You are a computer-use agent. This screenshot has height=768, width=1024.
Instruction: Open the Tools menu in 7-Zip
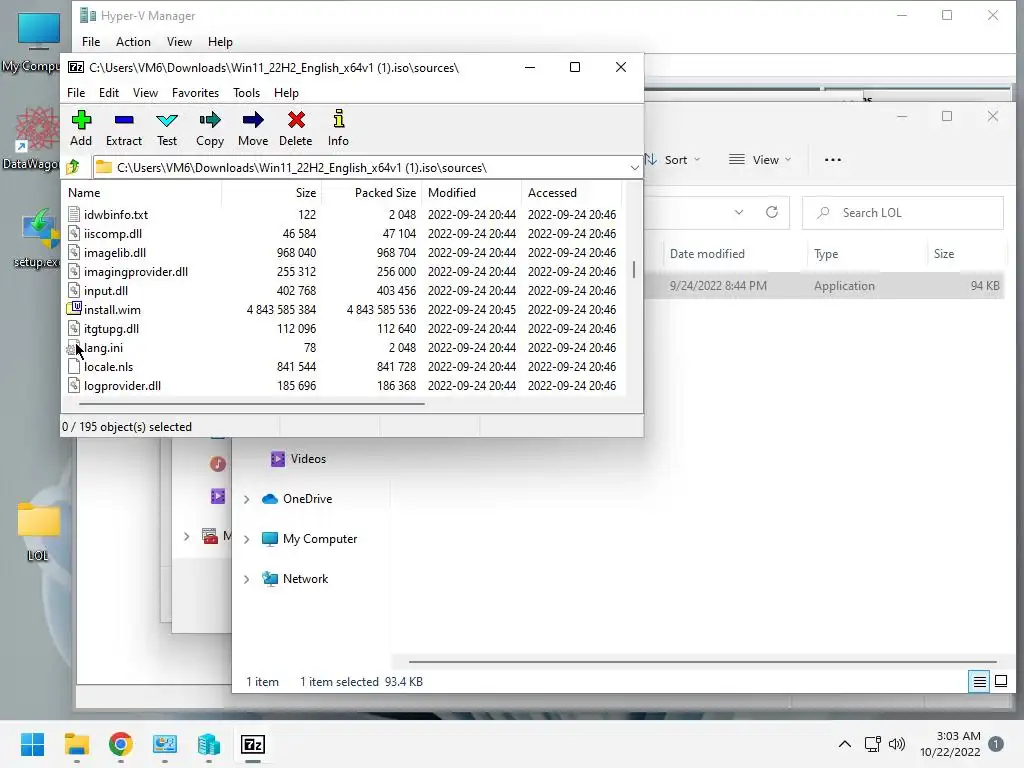coord(246,93)
